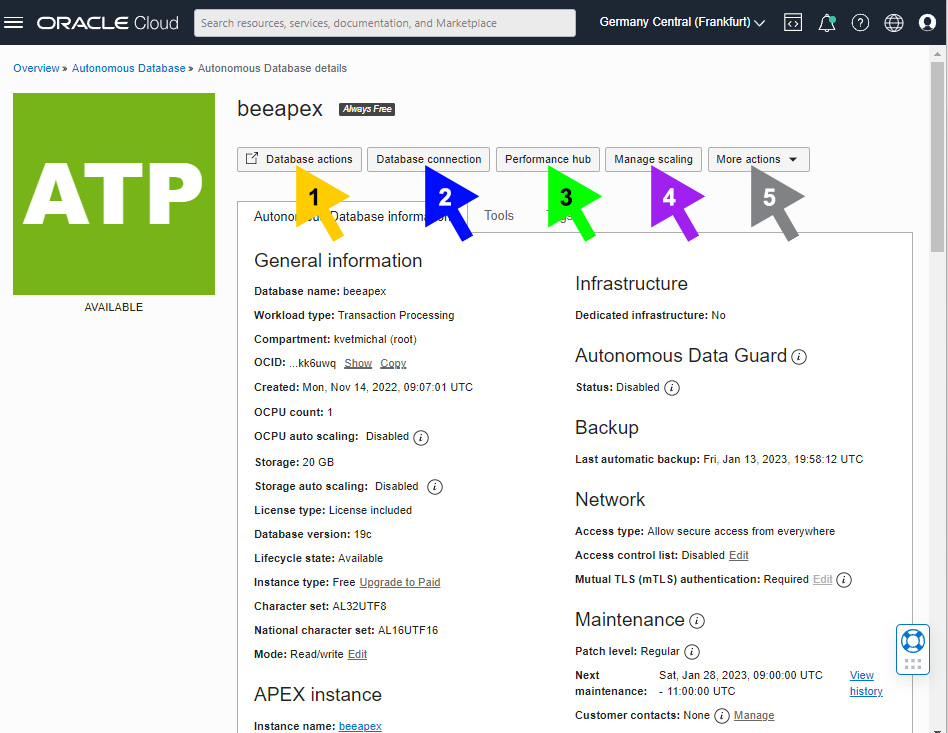Click the AVAILABLE status label
Viewport: 948px width, 733px height.
point(114,307)
